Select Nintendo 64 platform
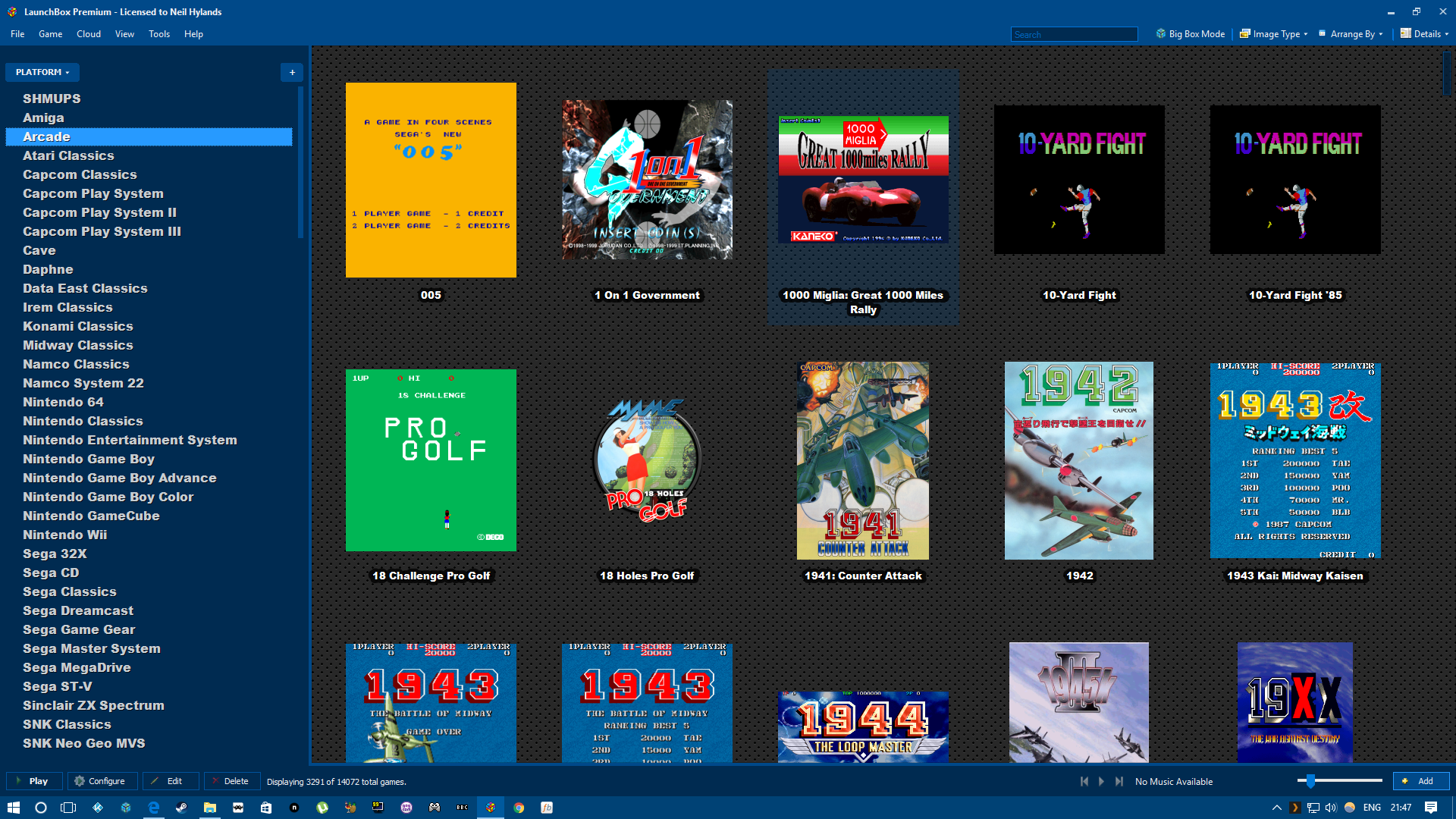1456x819 pixels. 63,402
